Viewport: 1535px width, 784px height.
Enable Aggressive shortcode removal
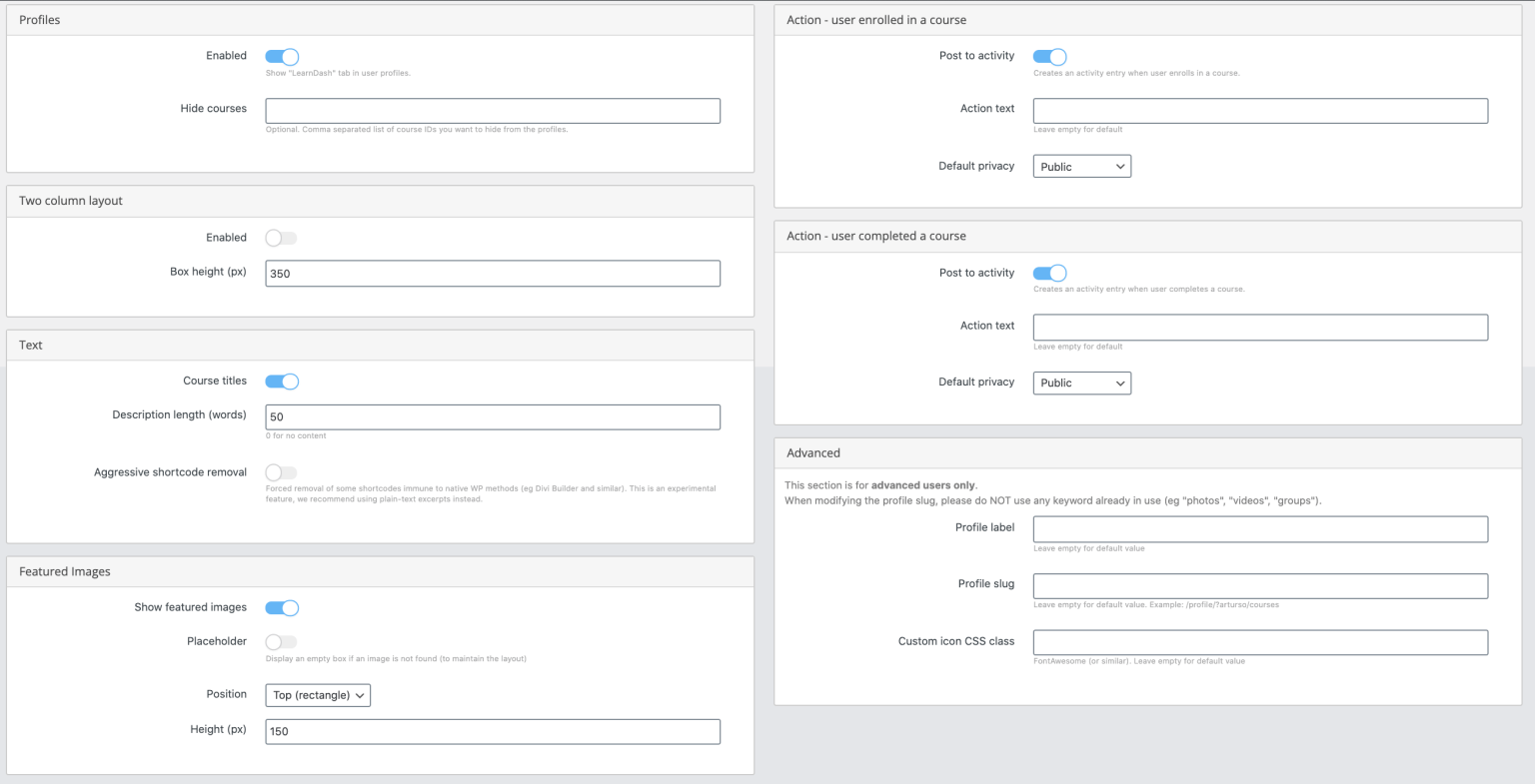281,472
